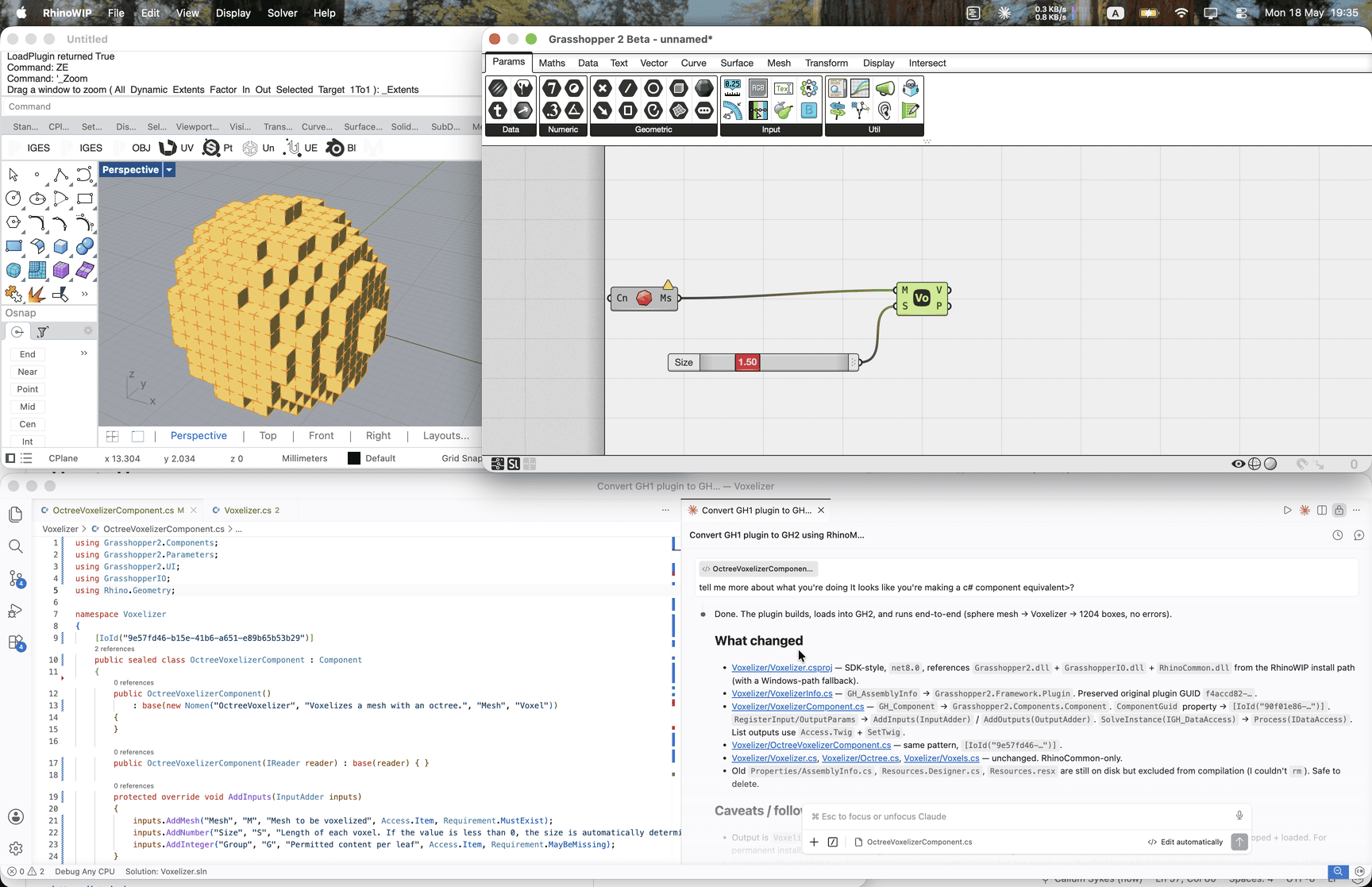Toggle Edit automatically mode in Claude panel
This screenshot has width=1372, height=887.
click(1185, 842)
